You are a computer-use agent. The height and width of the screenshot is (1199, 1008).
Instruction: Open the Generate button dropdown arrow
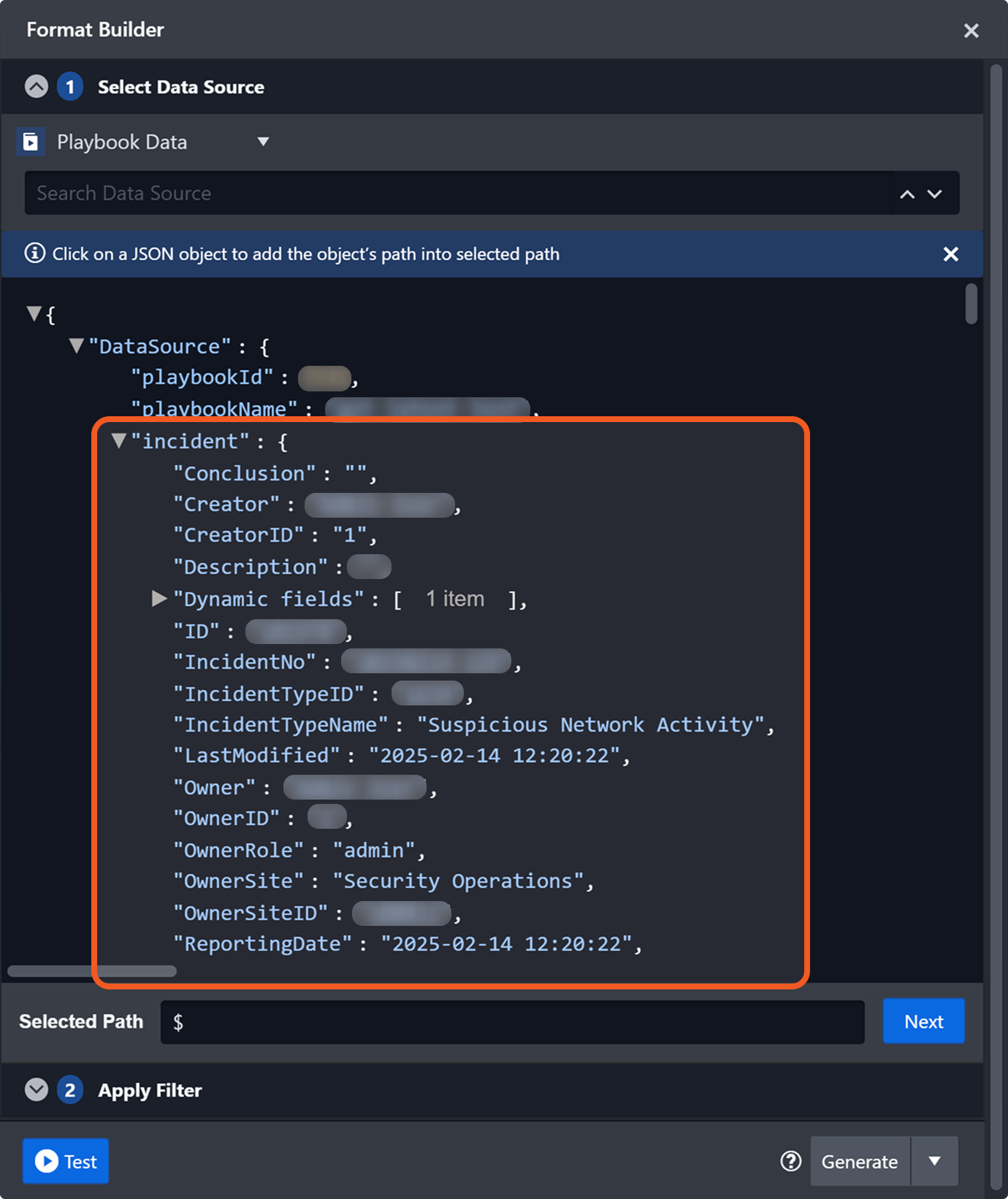tap(934, 1161)
